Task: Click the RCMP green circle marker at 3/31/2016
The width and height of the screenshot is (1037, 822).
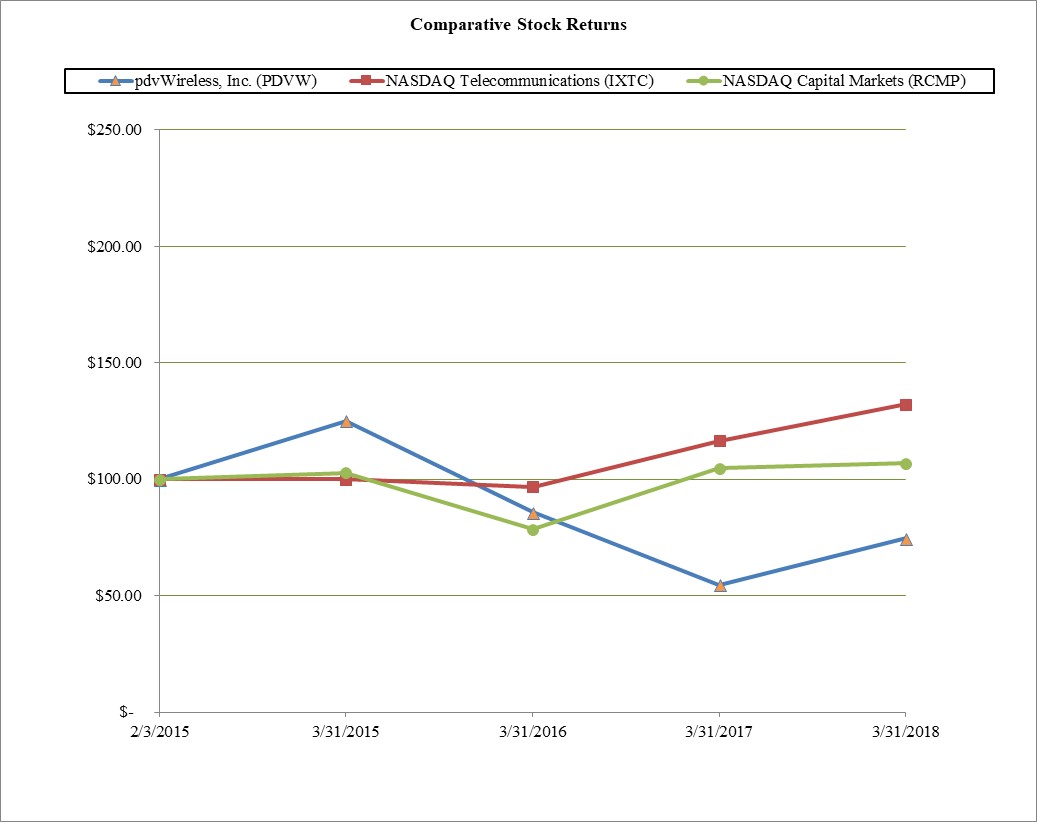Action: click(x=533, y=529)
